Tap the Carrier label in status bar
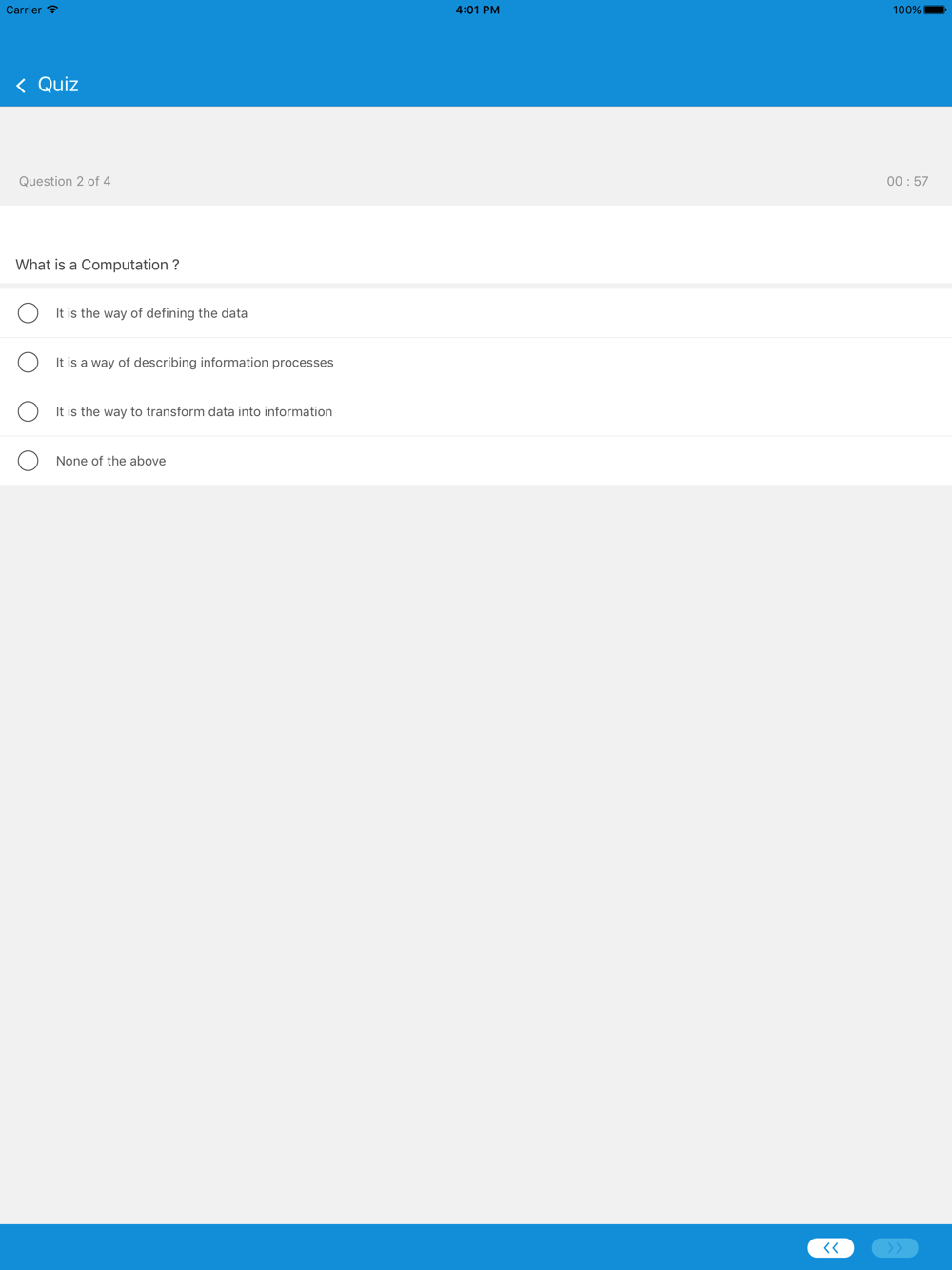Image resolution: width=952 pixels, height=1270 pixels. point(24,10)
